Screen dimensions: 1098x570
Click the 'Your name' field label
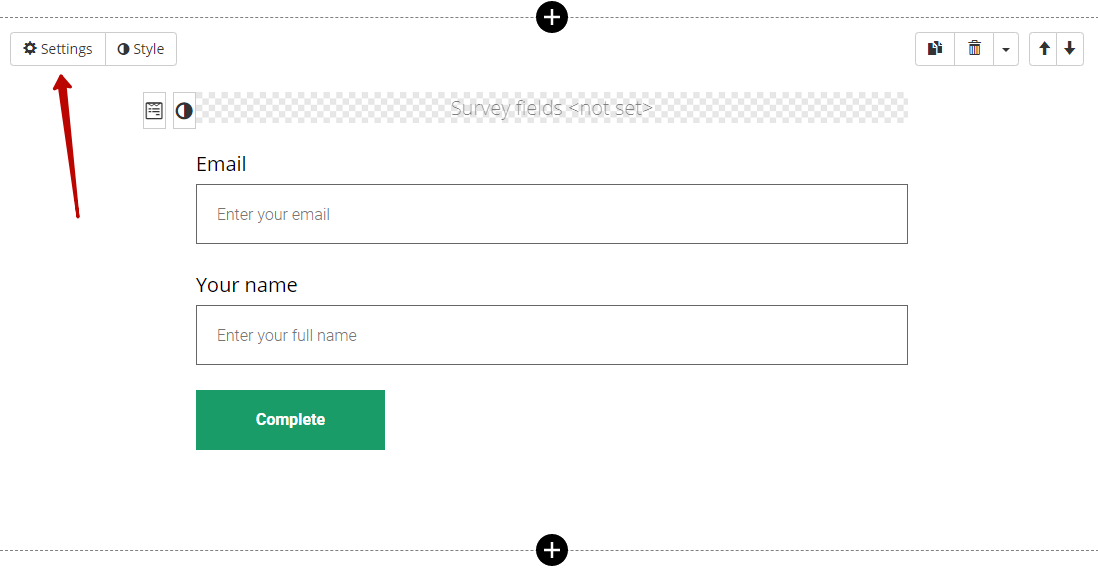tap(246, 285)
